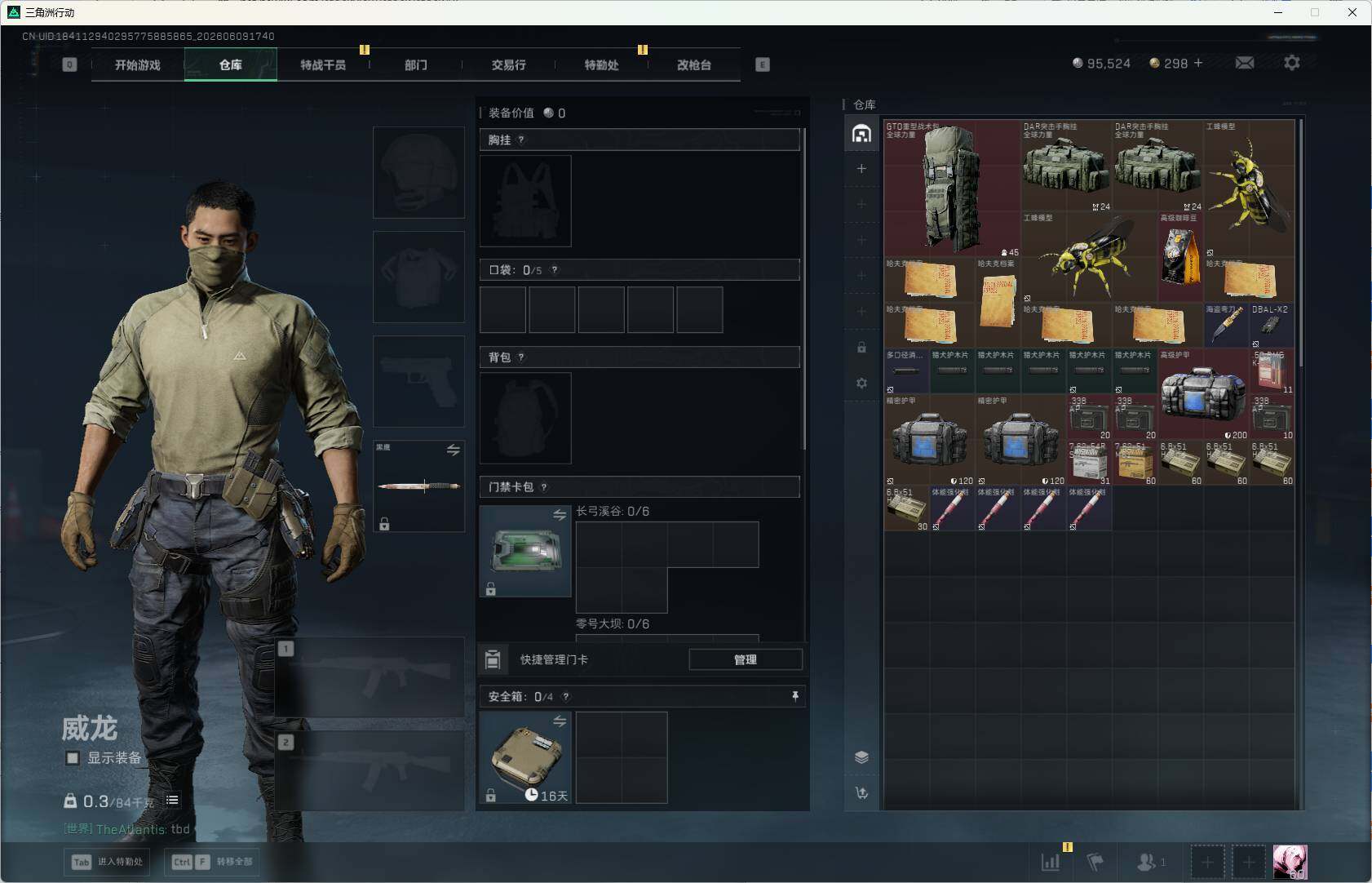Click the warehouse vertical scrollbar
1372x883 pixels.
click(x=1300, y=243)
